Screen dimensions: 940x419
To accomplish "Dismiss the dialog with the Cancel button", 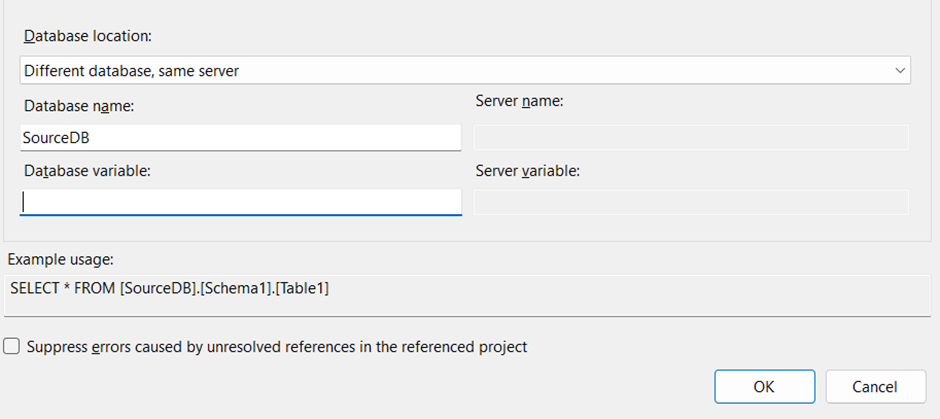I will [x=875, y=387].
